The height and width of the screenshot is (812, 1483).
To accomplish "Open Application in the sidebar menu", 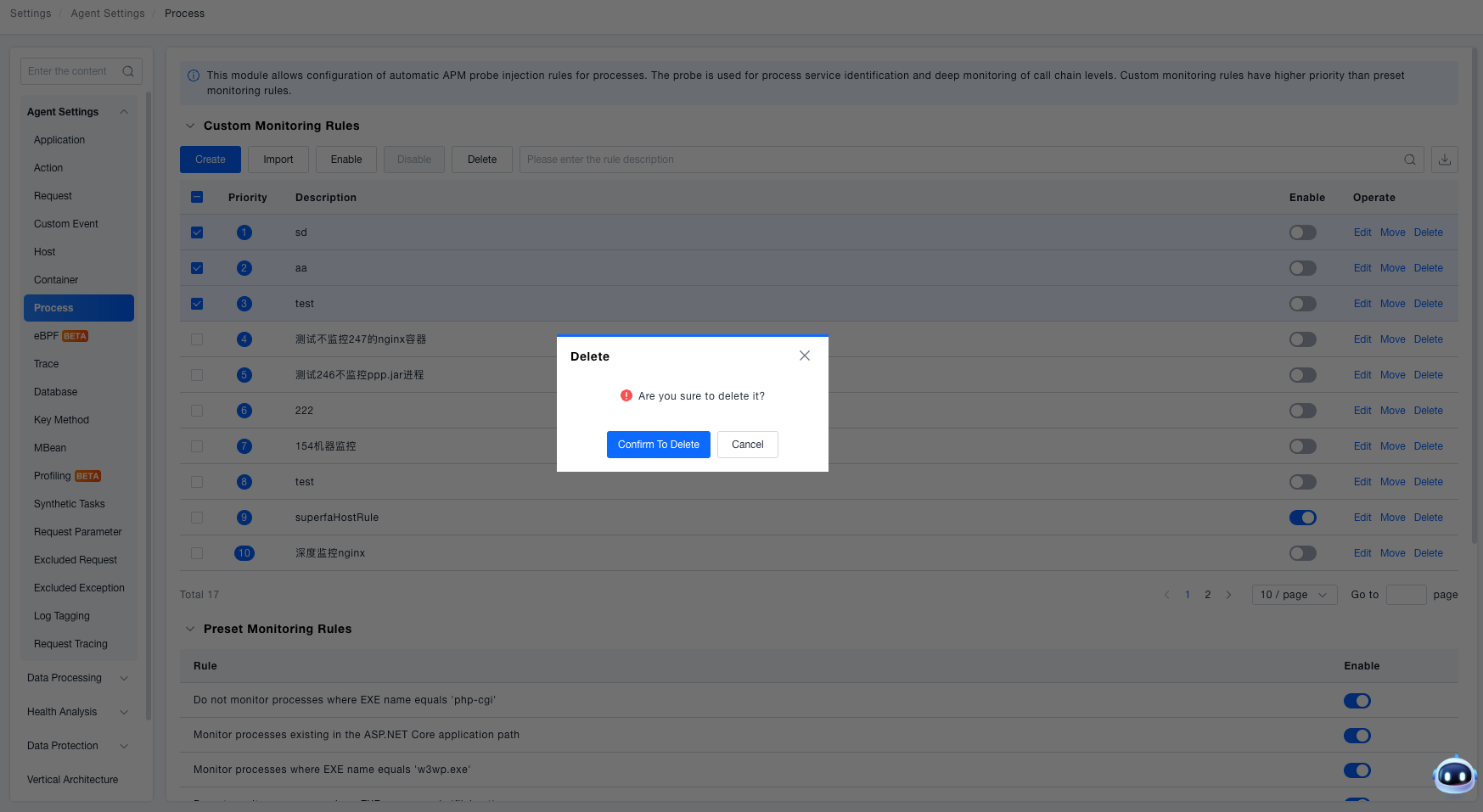I will click(x=59, y=140).
